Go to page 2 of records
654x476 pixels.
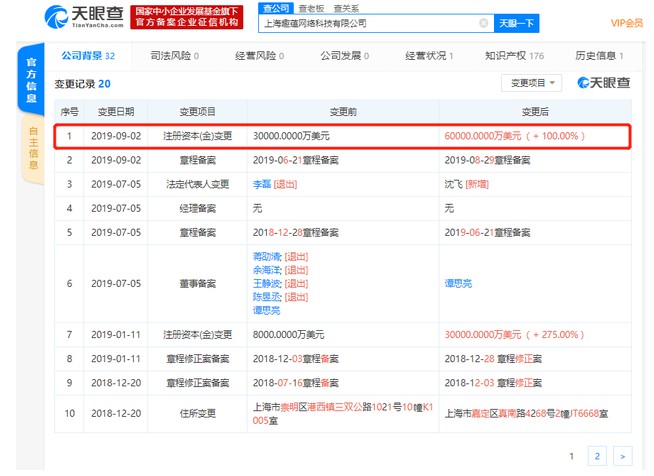(x=597, y=456)
